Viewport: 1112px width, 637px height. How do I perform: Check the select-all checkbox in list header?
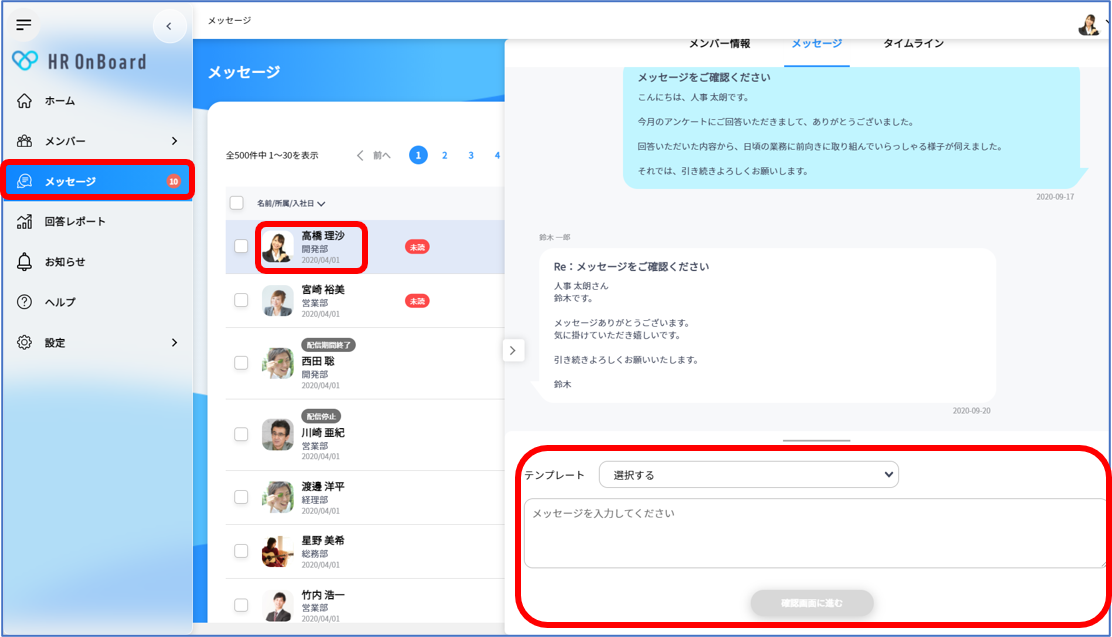coord(237,203)
